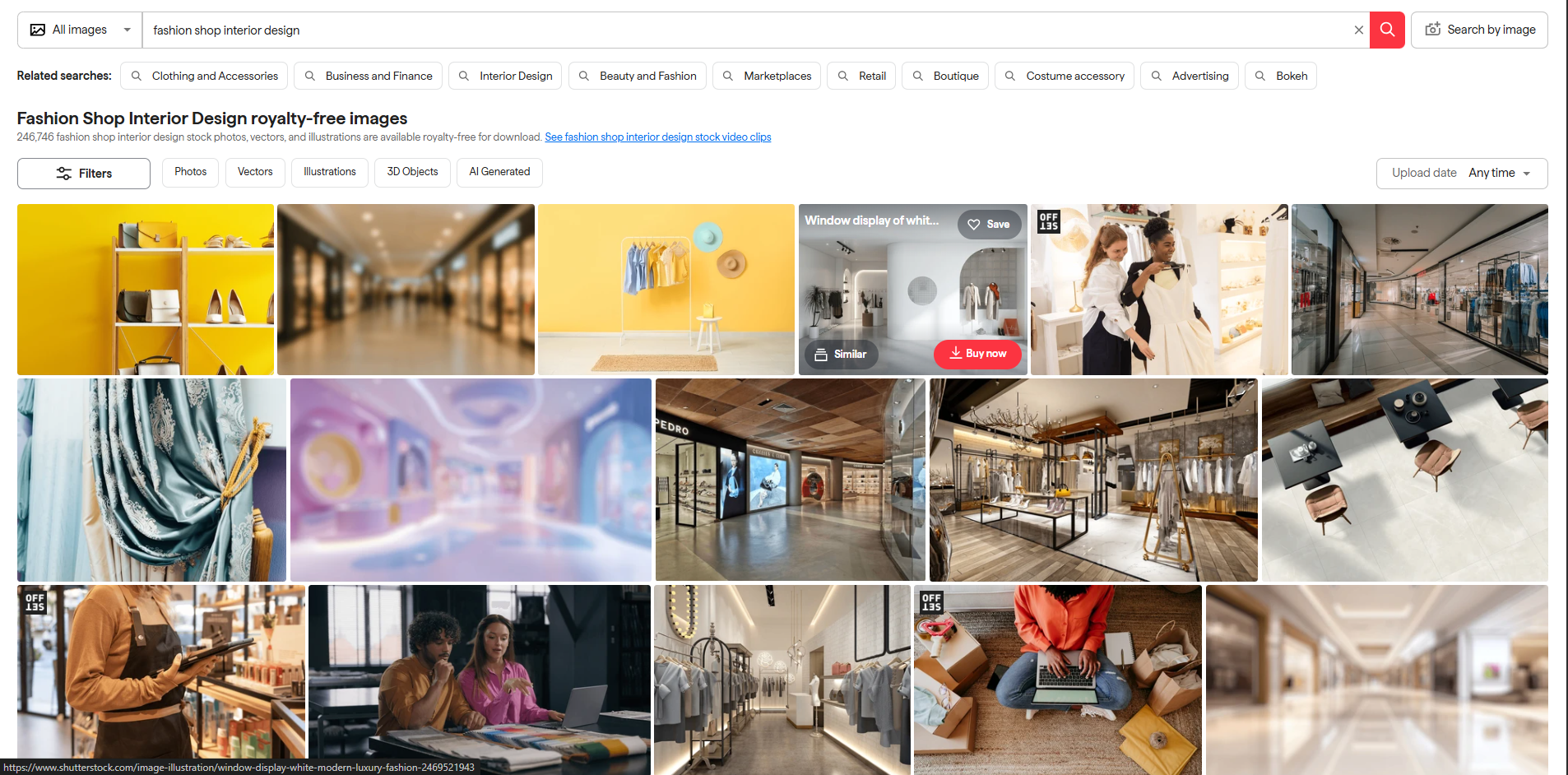Click the magnifier inside the Interior Design chip
The image size is (1568, 775).
465,76
